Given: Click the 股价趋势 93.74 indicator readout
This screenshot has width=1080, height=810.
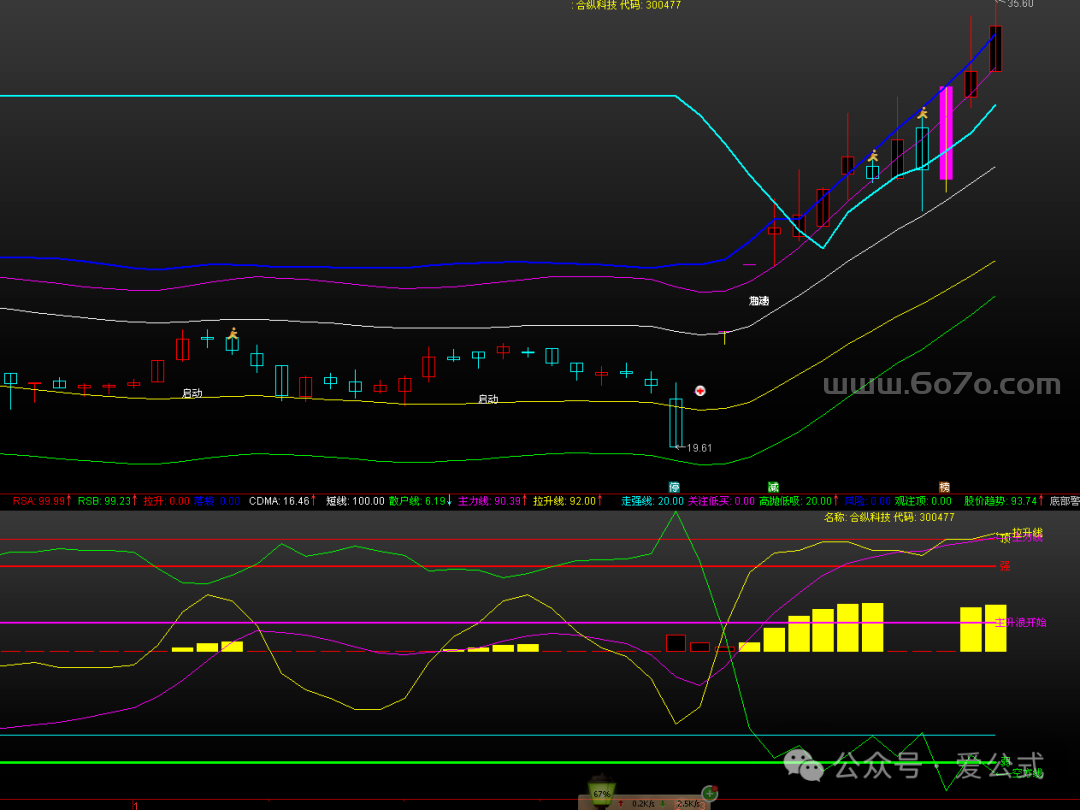Looking at the screenshot, I should coord(999,501).
